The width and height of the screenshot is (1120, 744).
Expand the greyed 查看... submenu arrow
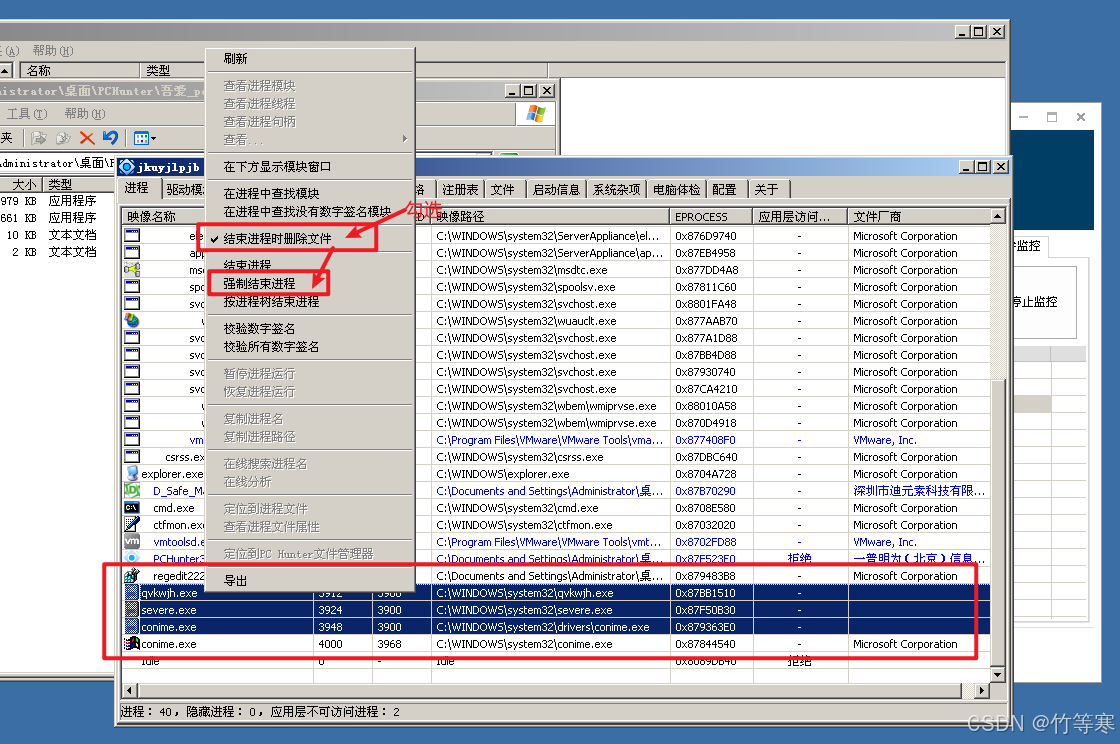(x=404, y=139)
